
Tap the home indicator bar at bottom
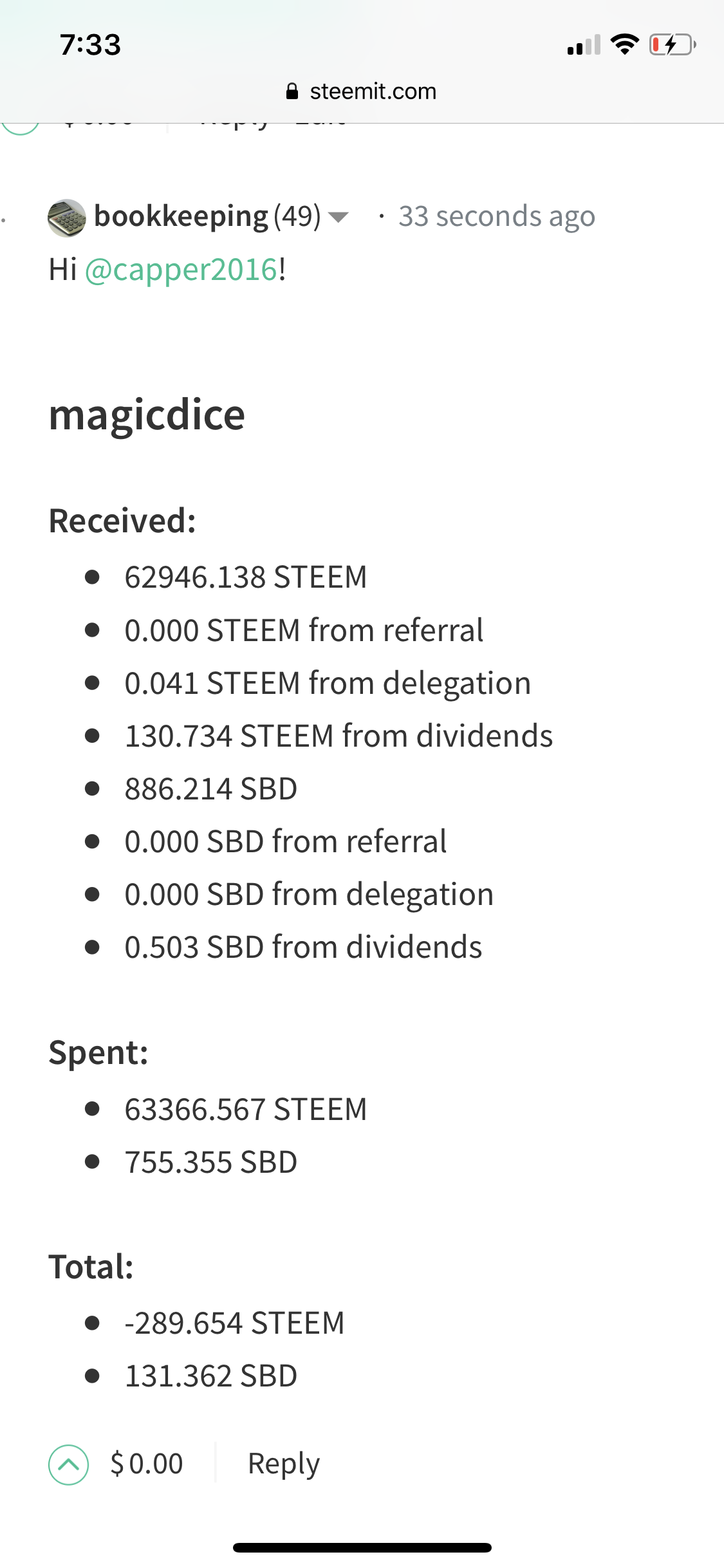[362, 1547]
